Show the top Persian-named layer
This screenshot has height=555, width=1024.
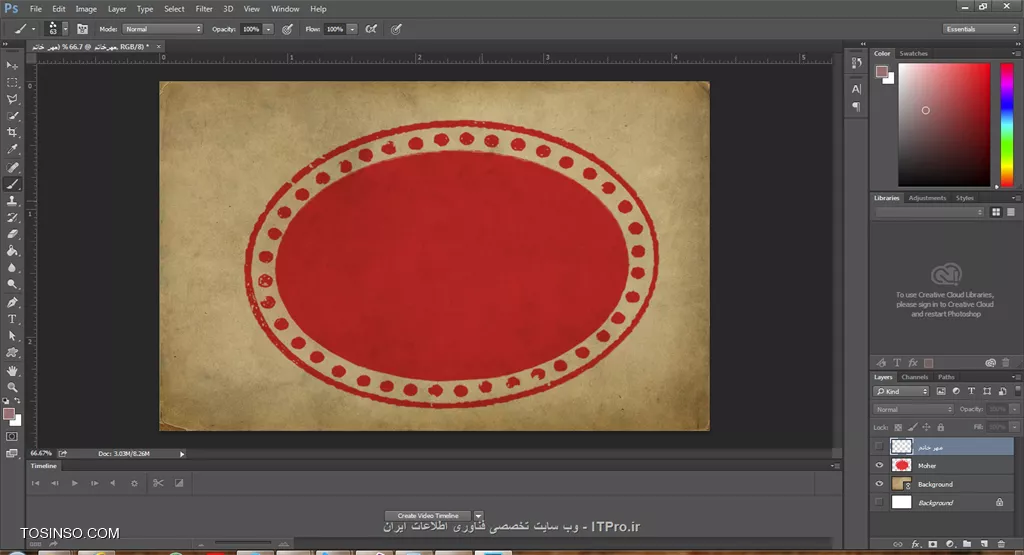[x=879, y=447]
